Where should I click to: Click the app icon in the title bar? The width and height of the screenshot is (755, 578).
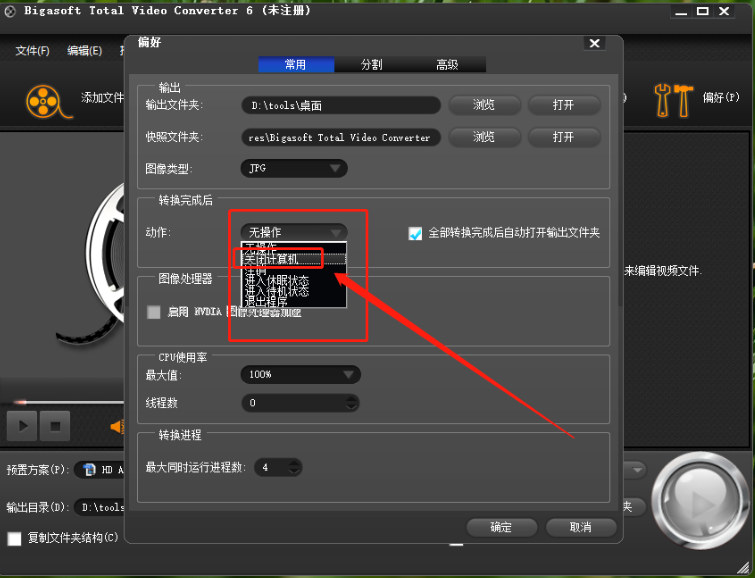pyautogui.click(x=10, y=11)
